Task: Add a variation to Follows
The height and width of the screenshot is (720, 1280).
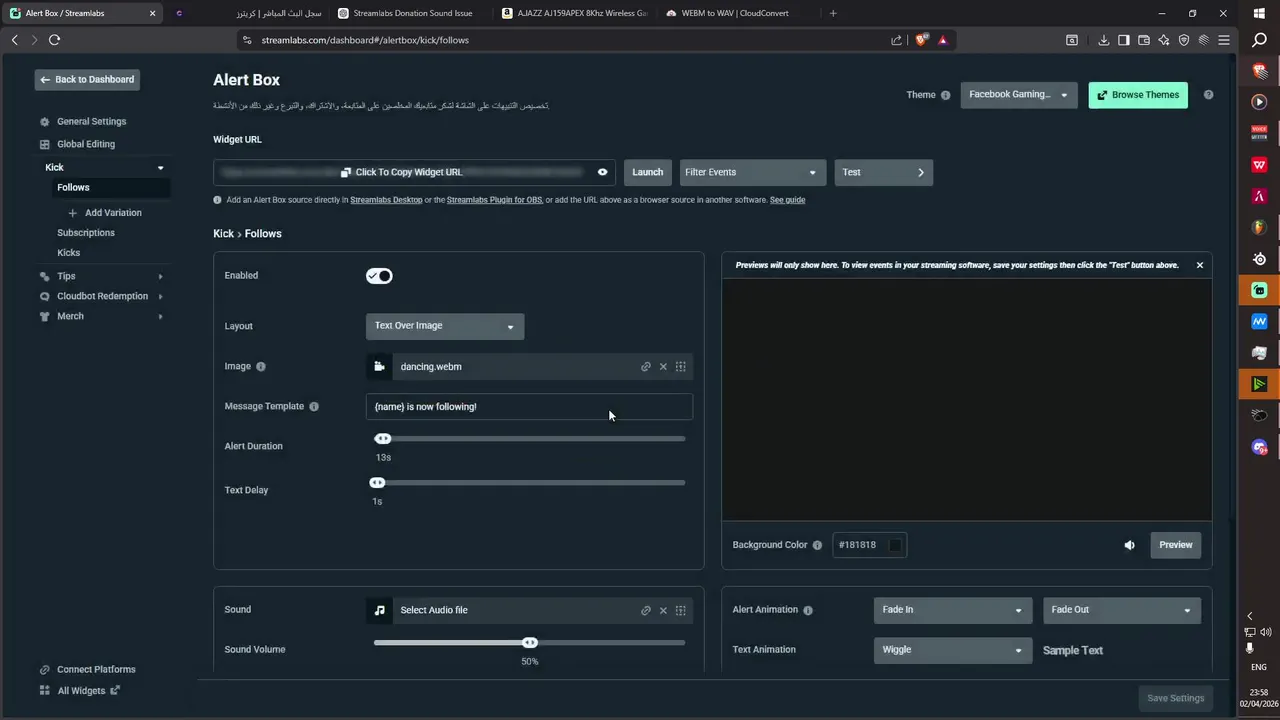Action: pos(105,213)
